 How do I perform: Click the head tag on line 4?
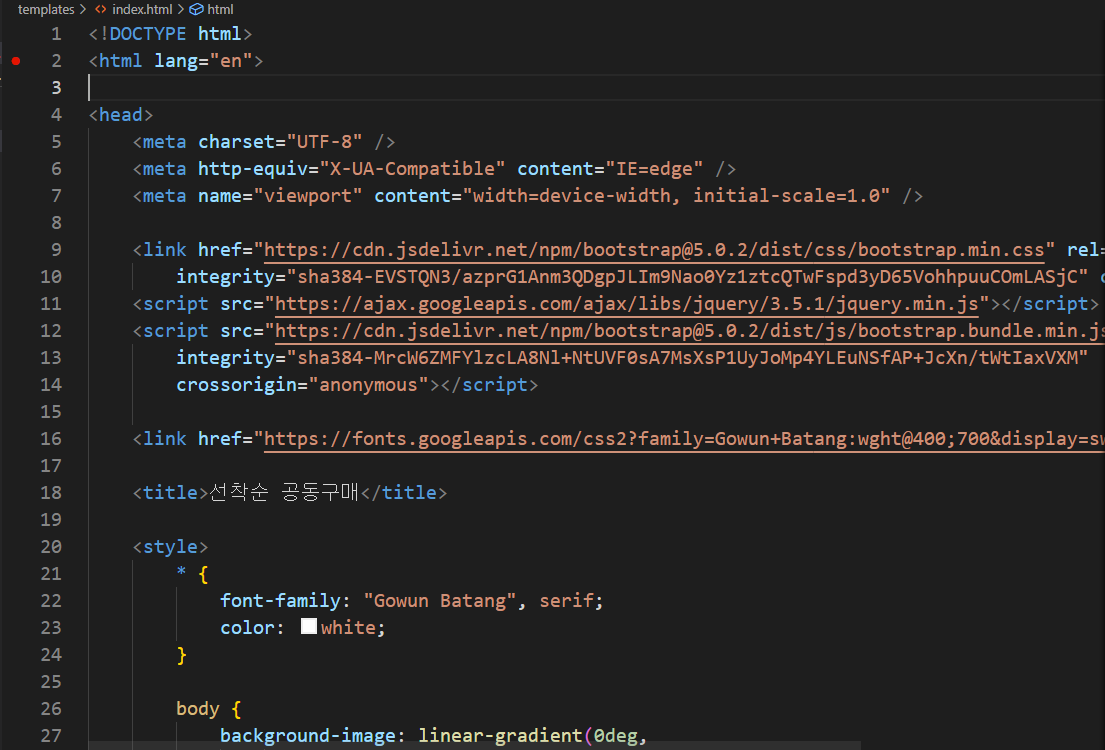(121, 115)
